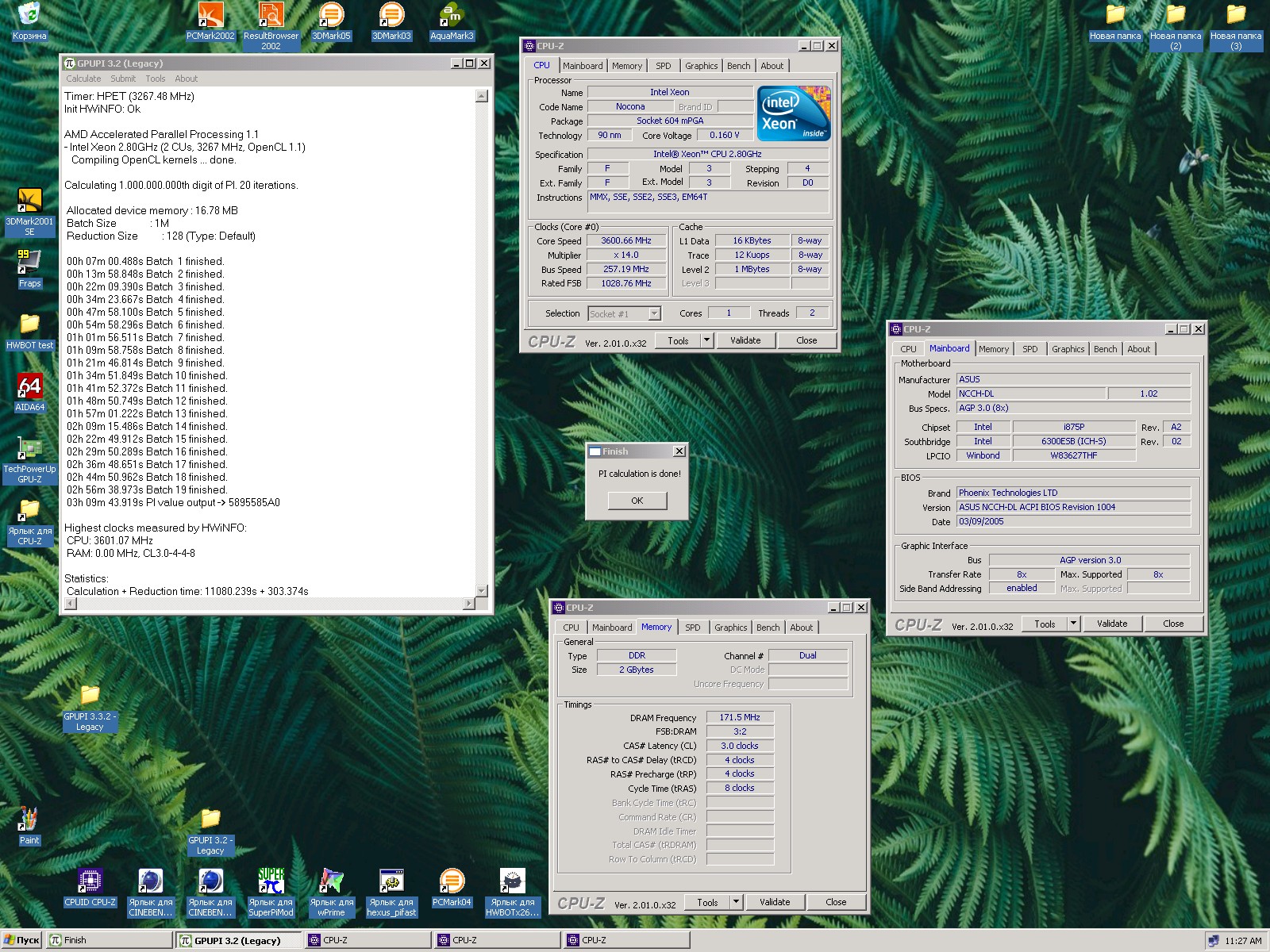This screenshot has height=952, width=1270.
Task: Select CPU tab in bottom CPU-Z window
Action: pyautogui.click(x=571, y=628)
